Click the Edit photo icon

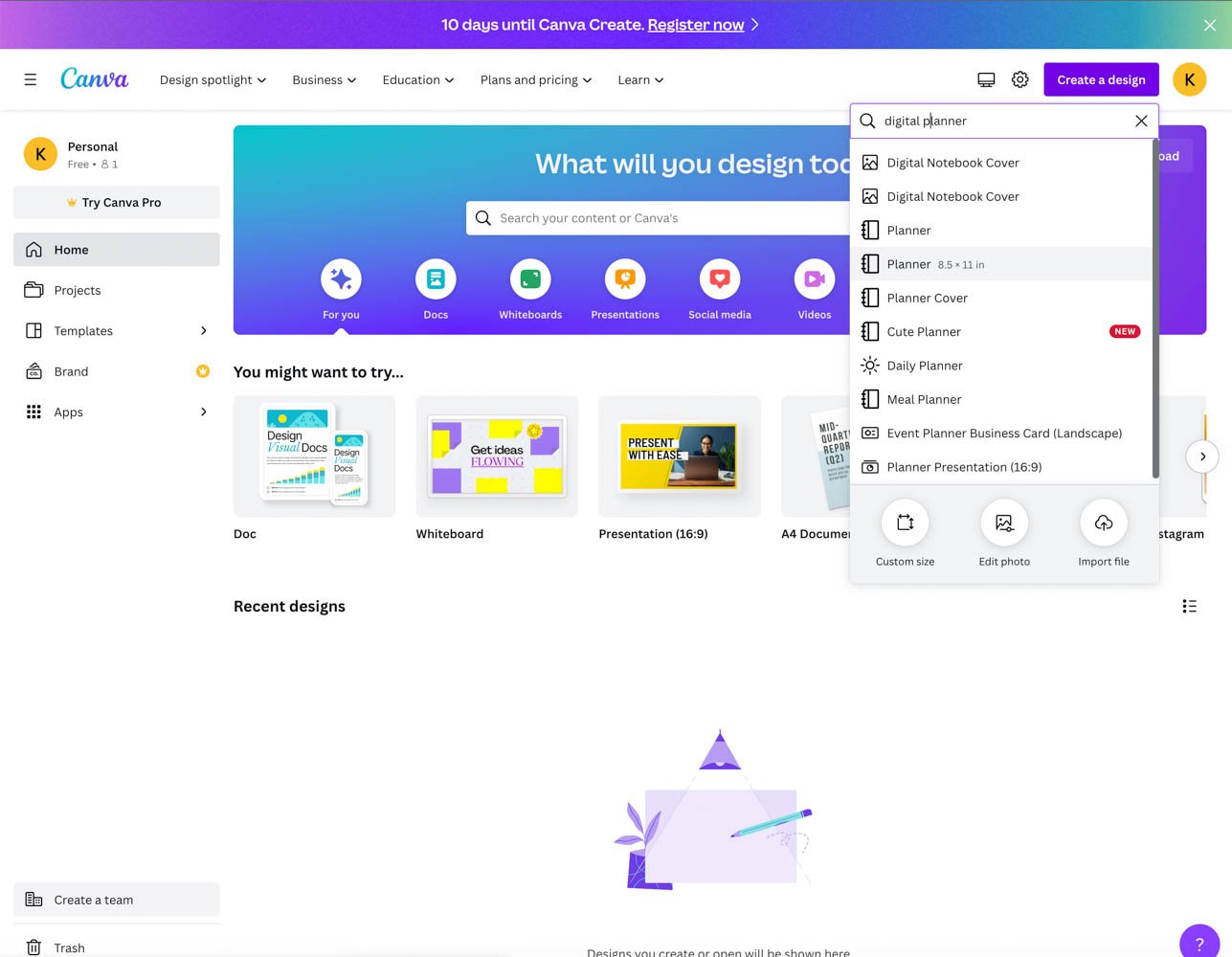[x=1004, y=523]
